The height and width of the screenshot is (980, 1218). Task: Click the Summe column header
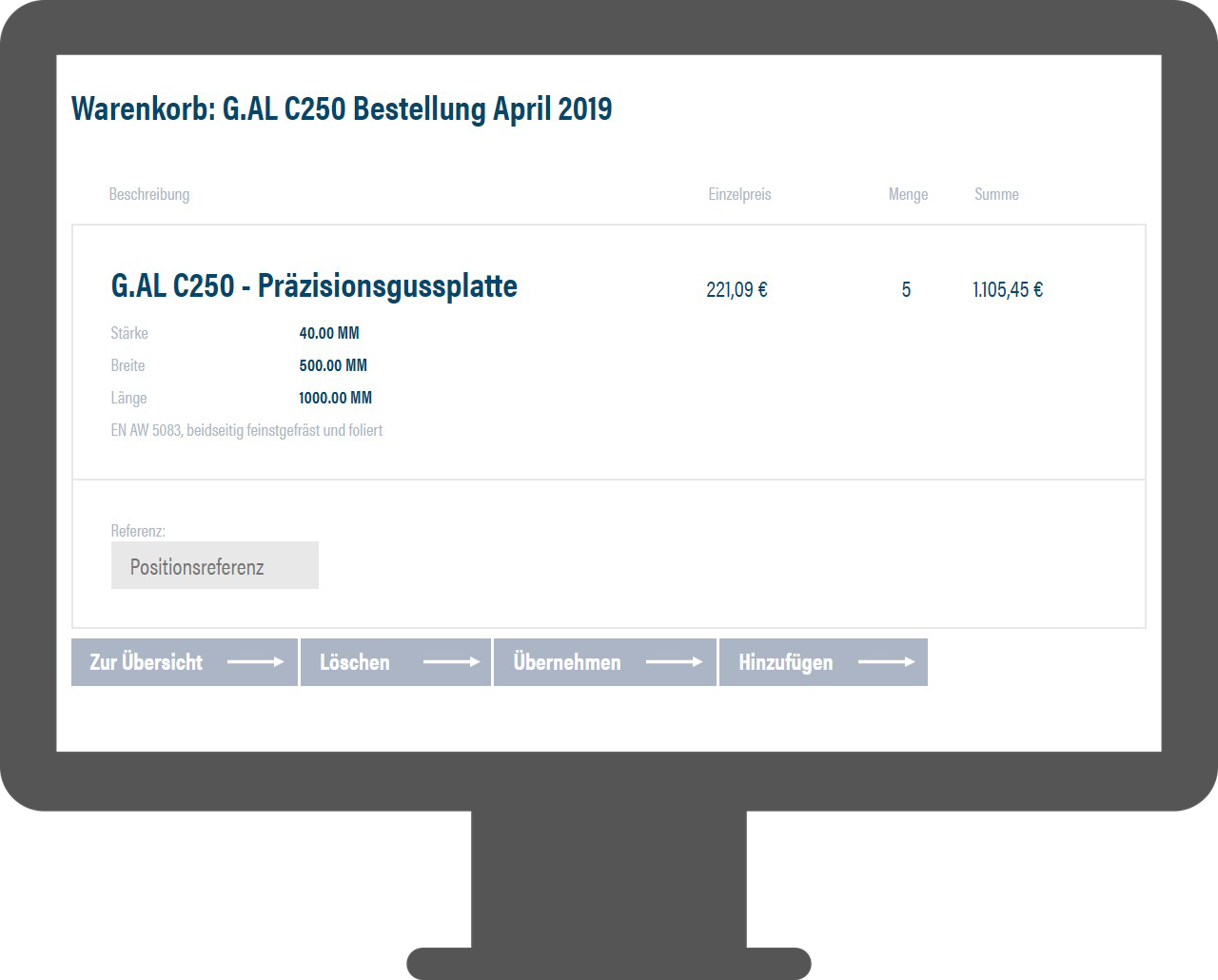[996, 194]
